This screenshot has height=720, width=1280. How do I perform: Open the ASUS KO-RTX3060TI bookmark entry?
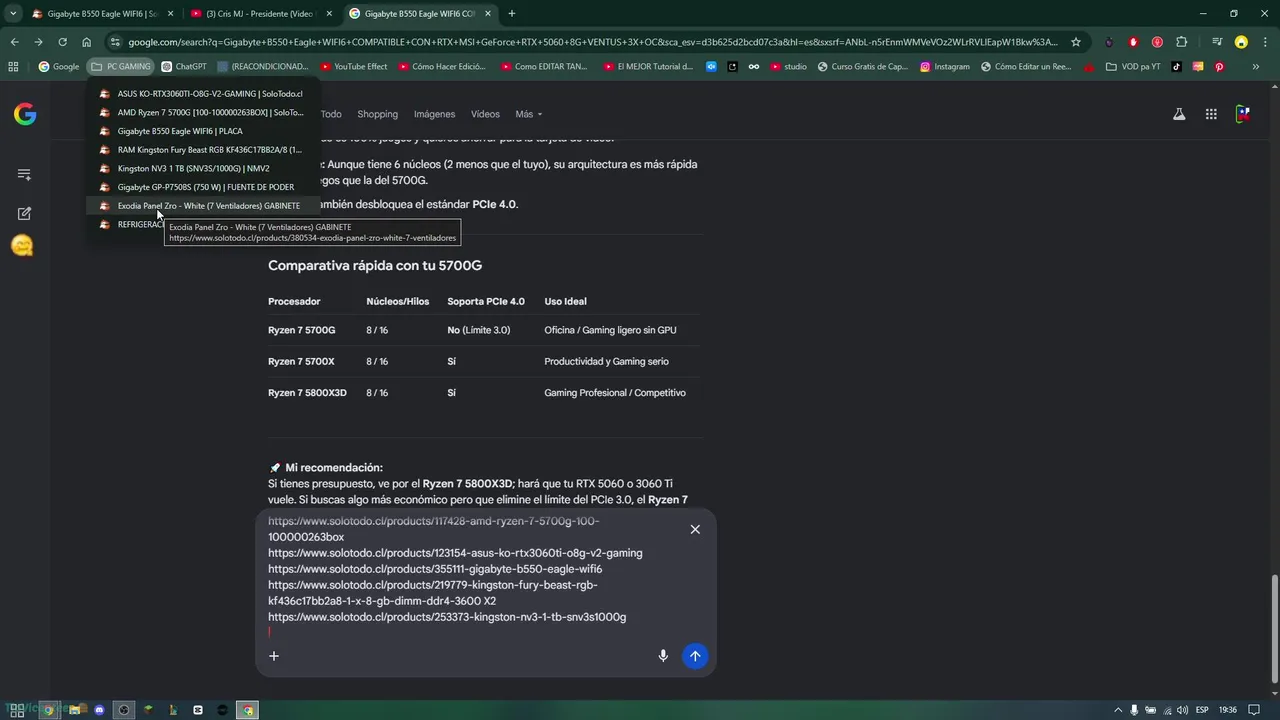[x=203, y=94]
